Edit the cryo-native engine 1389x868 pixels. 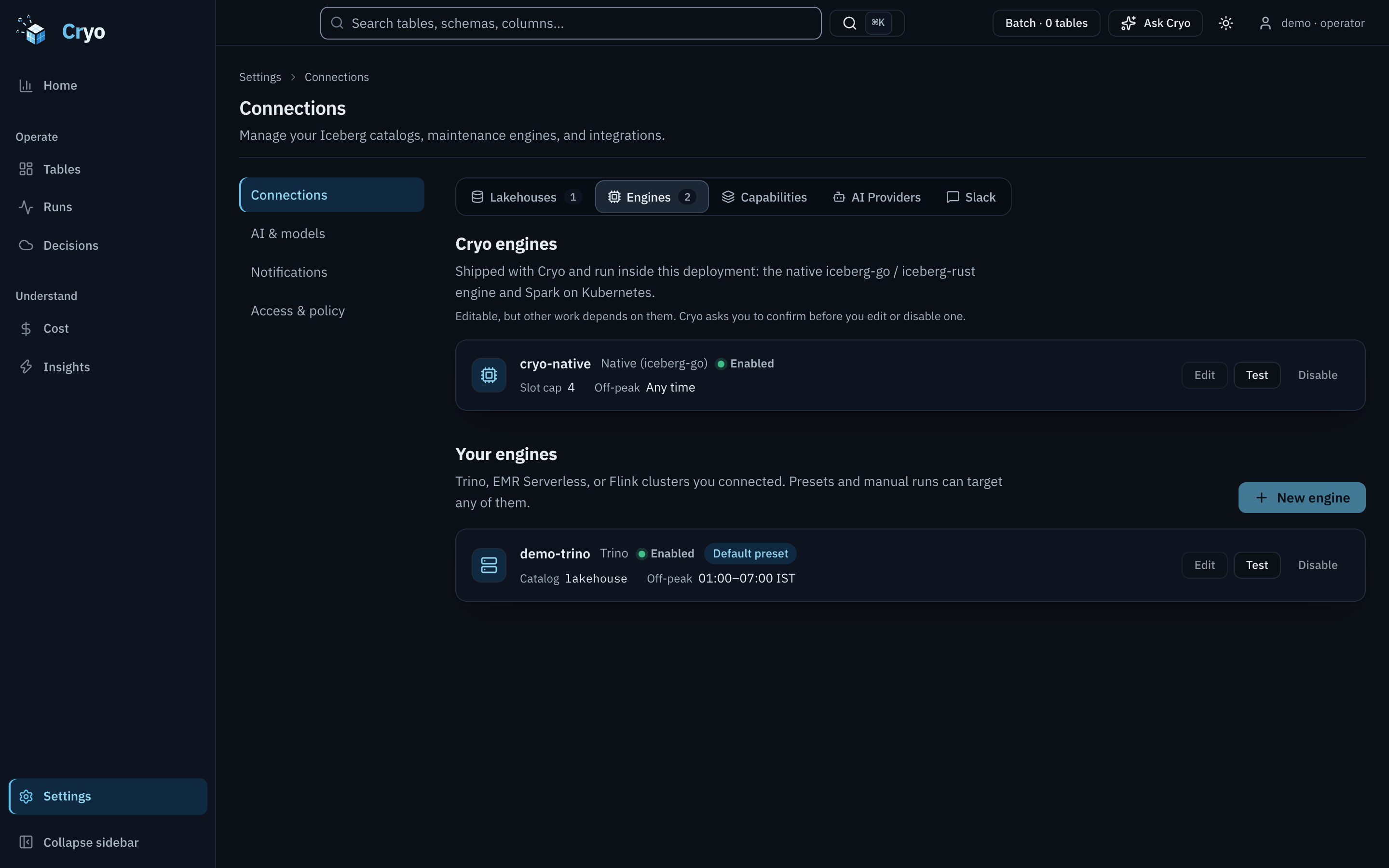point(1204,375)
